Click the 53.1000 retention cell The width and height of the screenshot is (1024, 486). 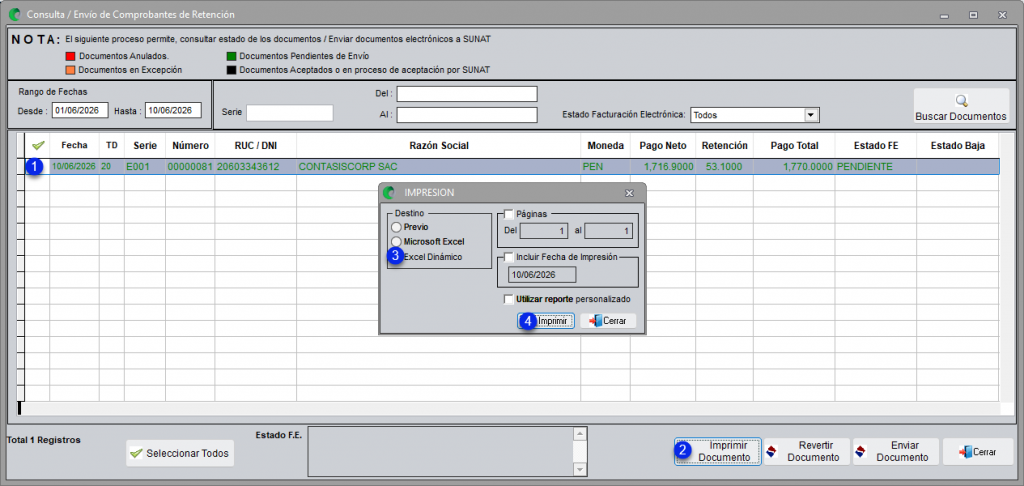click(724, 167)
